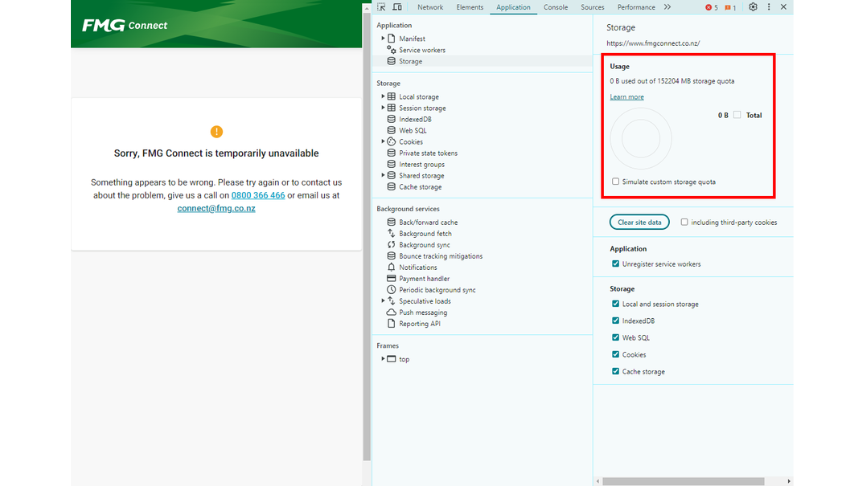The width and height of the screenshot is (864, 486).
Task: Expand the Cookies tree arrow
Action: (383, 142)
